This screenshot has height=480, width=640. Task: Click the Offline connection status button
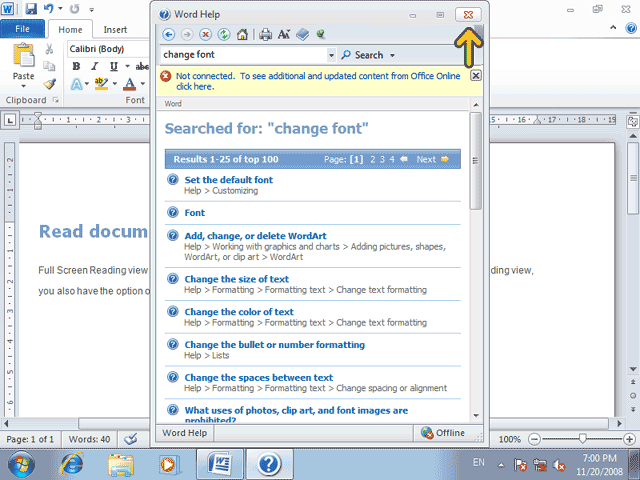[x=444, y=433]
